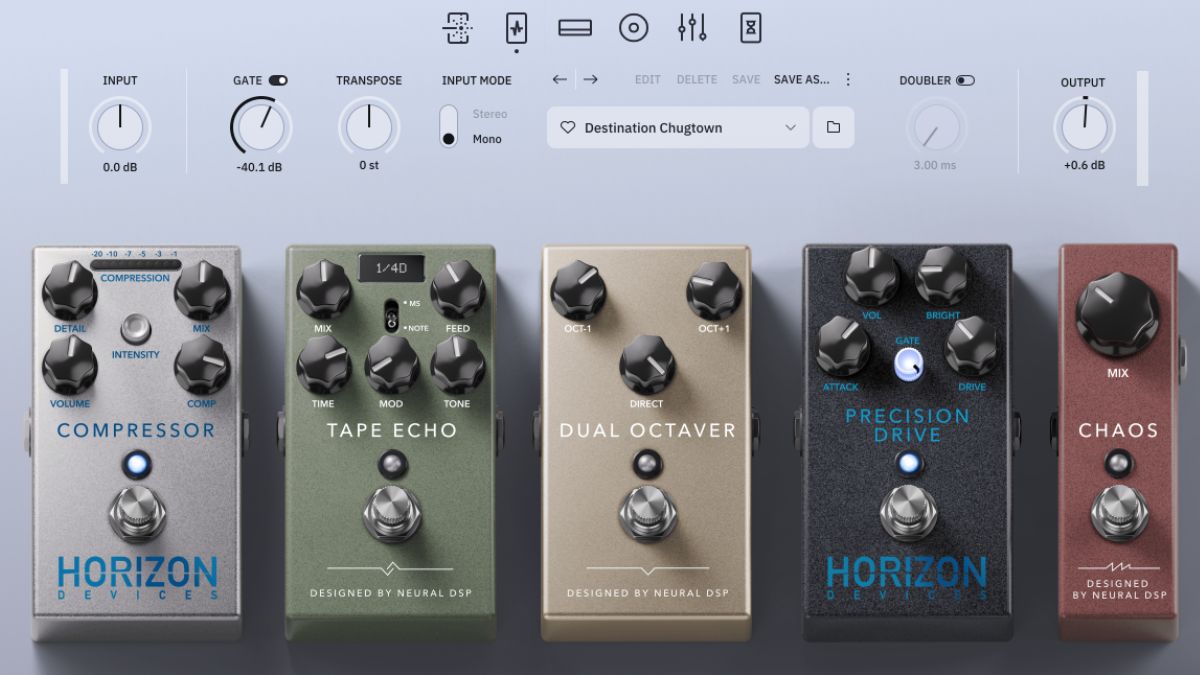Toggle Tape Echo MS/NOTE switch
Viewport: 1200px width, 675px height.
point(390,314)
